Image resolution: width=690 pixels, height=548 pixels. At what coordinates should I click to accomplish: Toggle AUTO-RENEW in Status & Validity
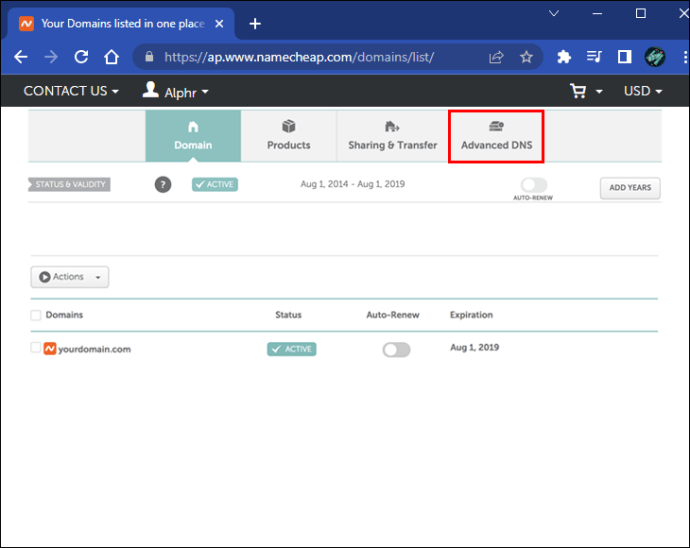point(534,184)
